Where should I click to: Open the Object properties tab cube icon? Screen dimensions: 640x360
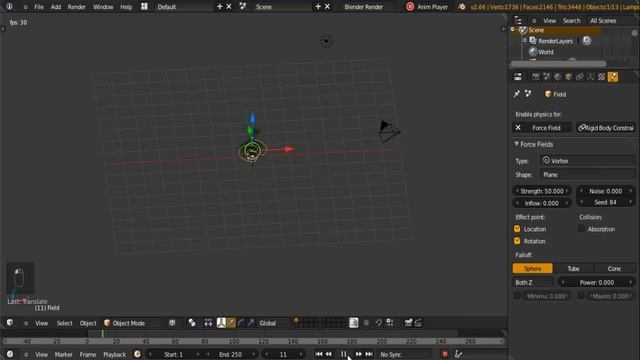pyautogui.click(x=569, y=77)
